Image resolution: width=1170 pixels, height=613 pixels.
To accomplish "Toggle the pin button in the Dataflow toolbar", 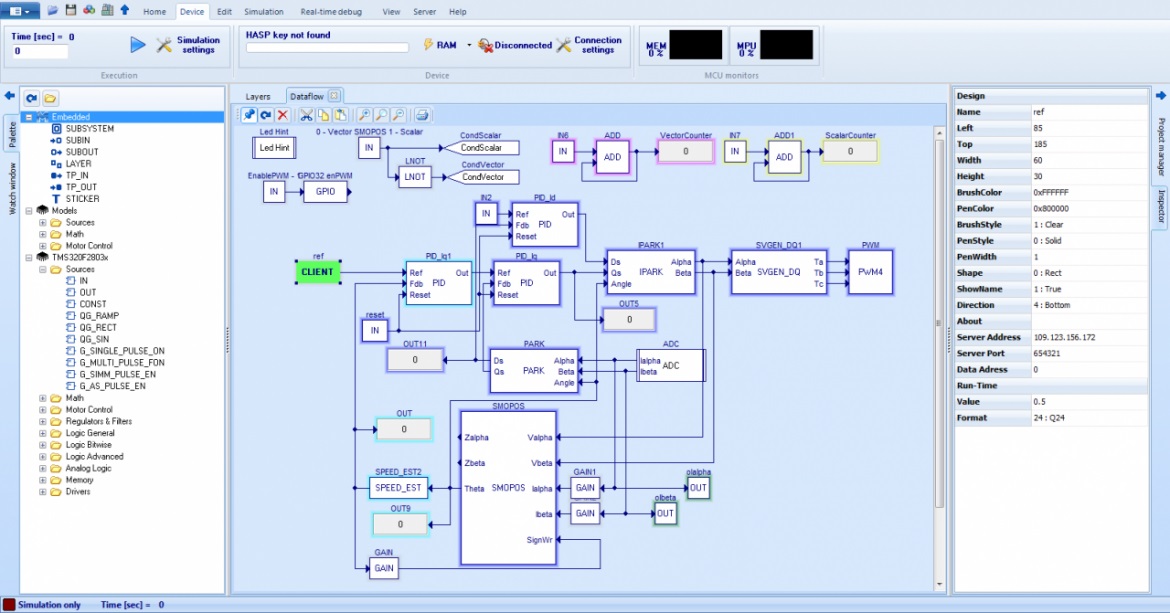I will pos(248,115).
